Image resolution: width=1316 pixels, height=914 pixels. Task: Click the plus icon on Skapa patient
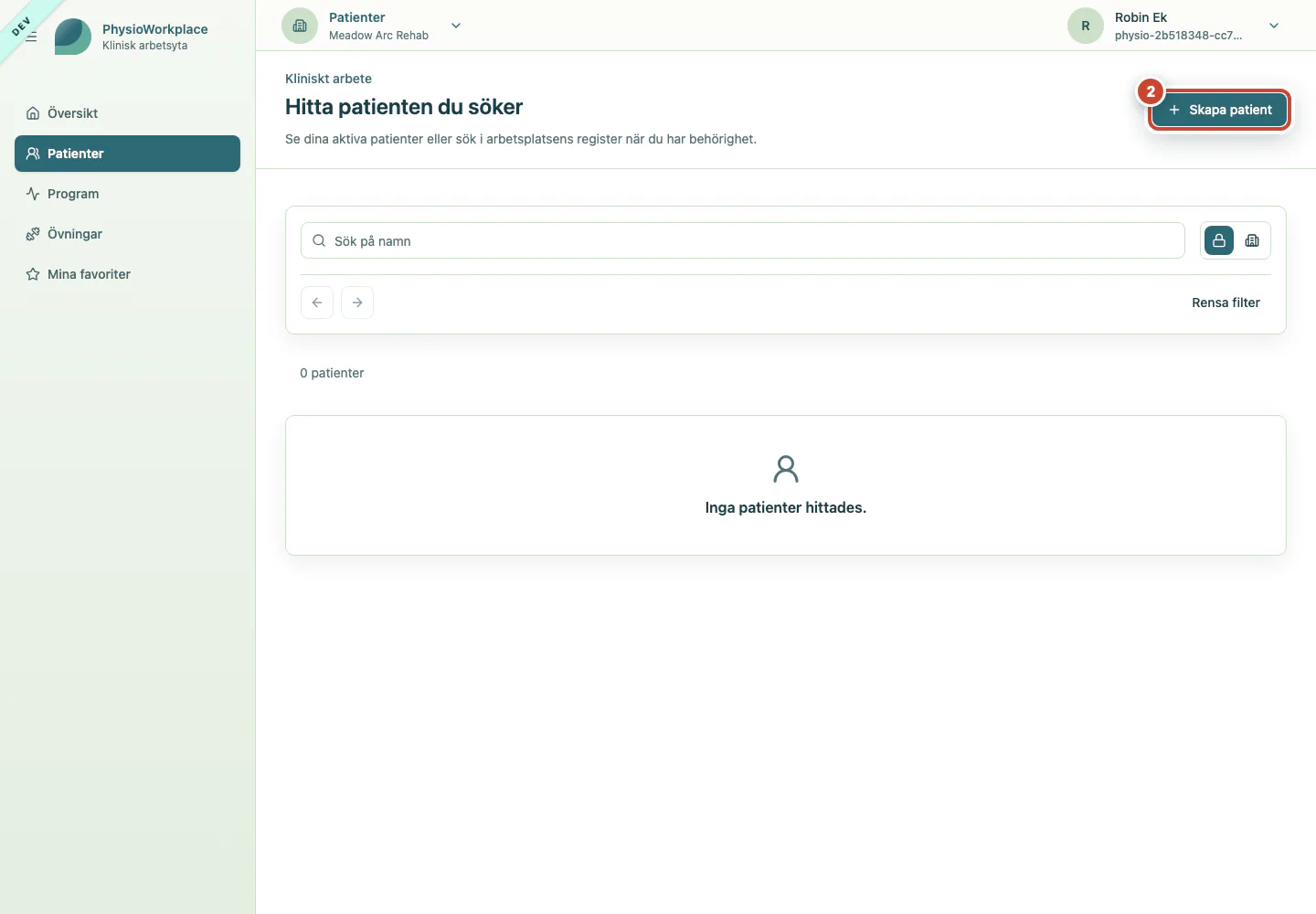tap(1174, 110)
